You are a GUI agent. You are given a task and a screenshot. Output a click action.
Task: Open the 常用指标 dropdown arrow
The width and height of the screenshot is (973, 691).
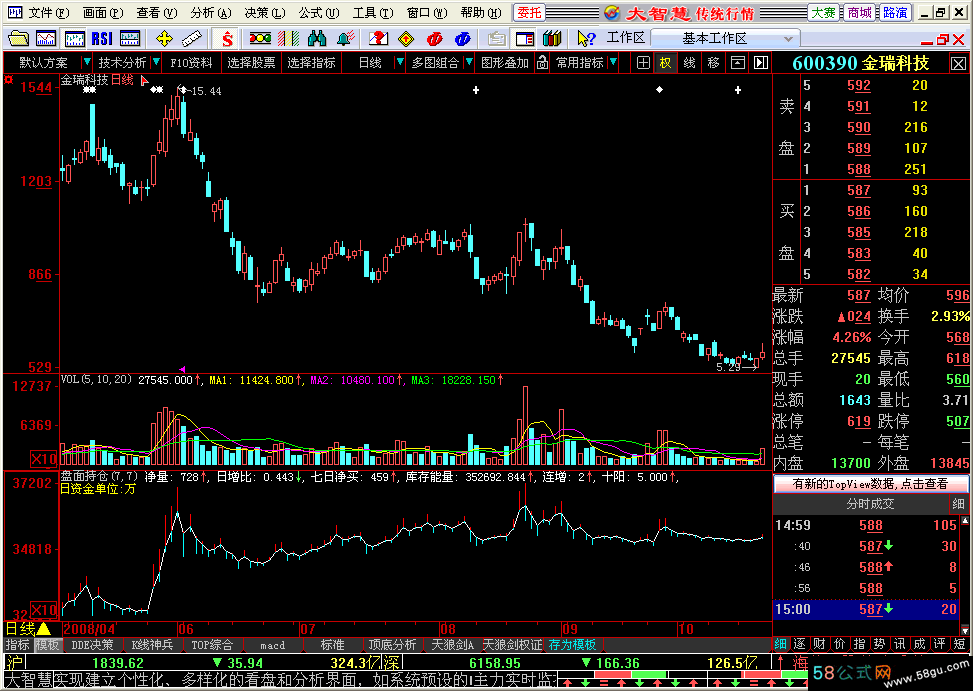click(x=613, y=62)
